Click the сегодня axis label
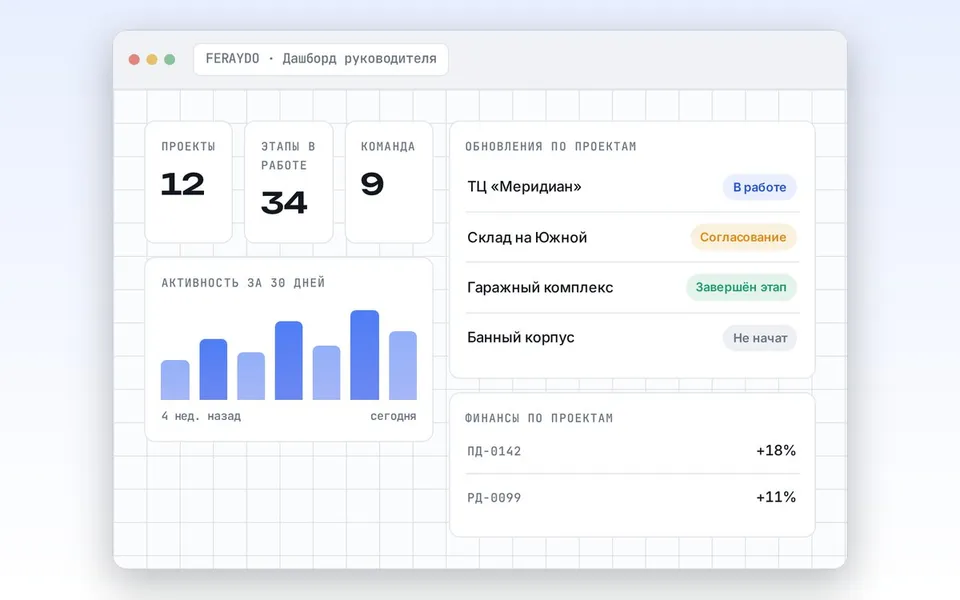 [x=393, y=416]
